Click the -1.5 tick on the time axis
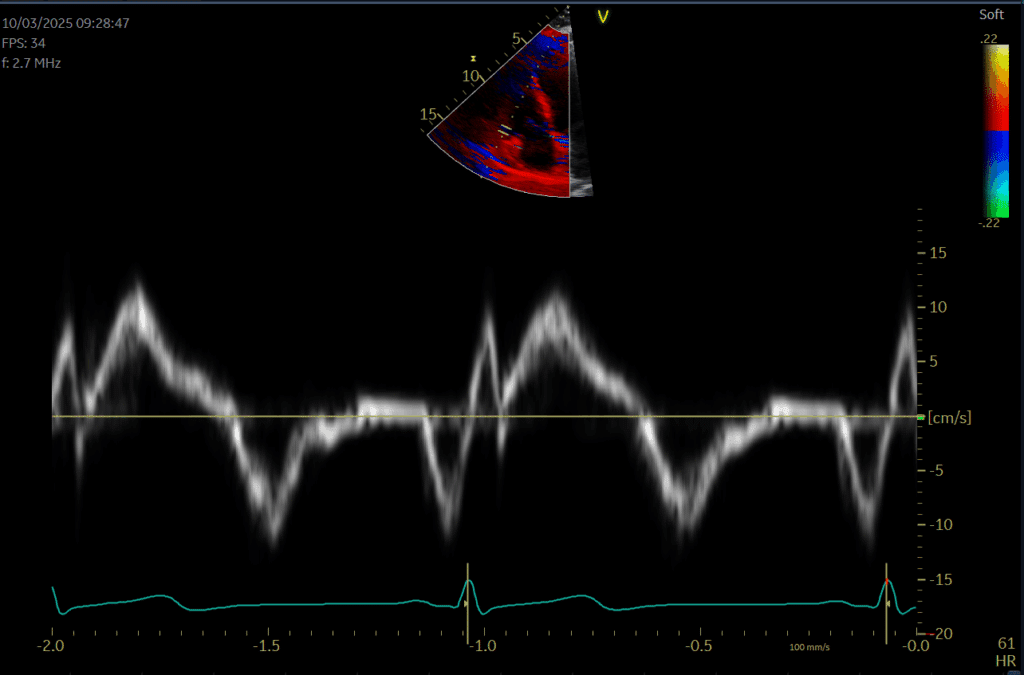 [x=267, y=647]
